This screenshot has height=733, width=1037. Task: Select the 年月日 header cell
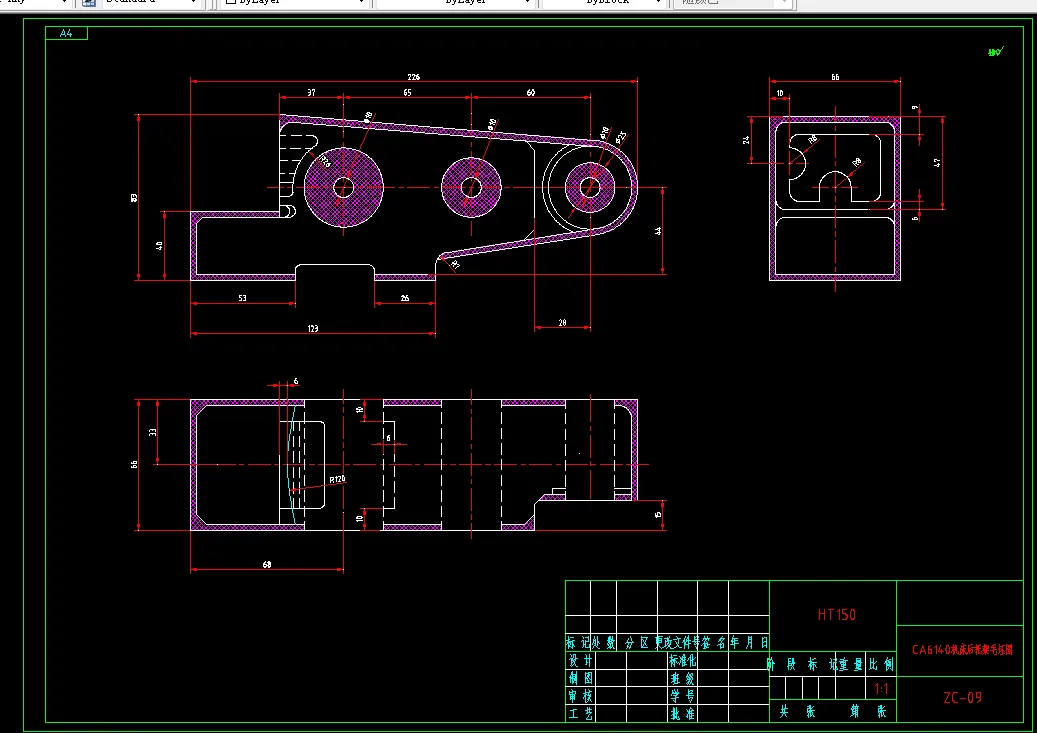click(749, 642)
